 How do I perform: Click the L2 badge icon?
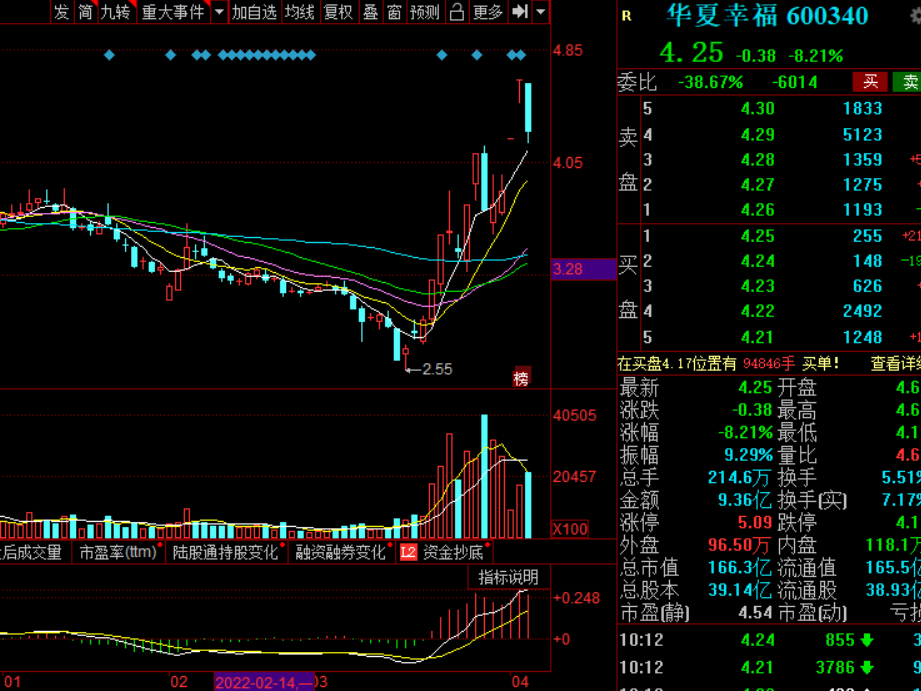[408, 552]
